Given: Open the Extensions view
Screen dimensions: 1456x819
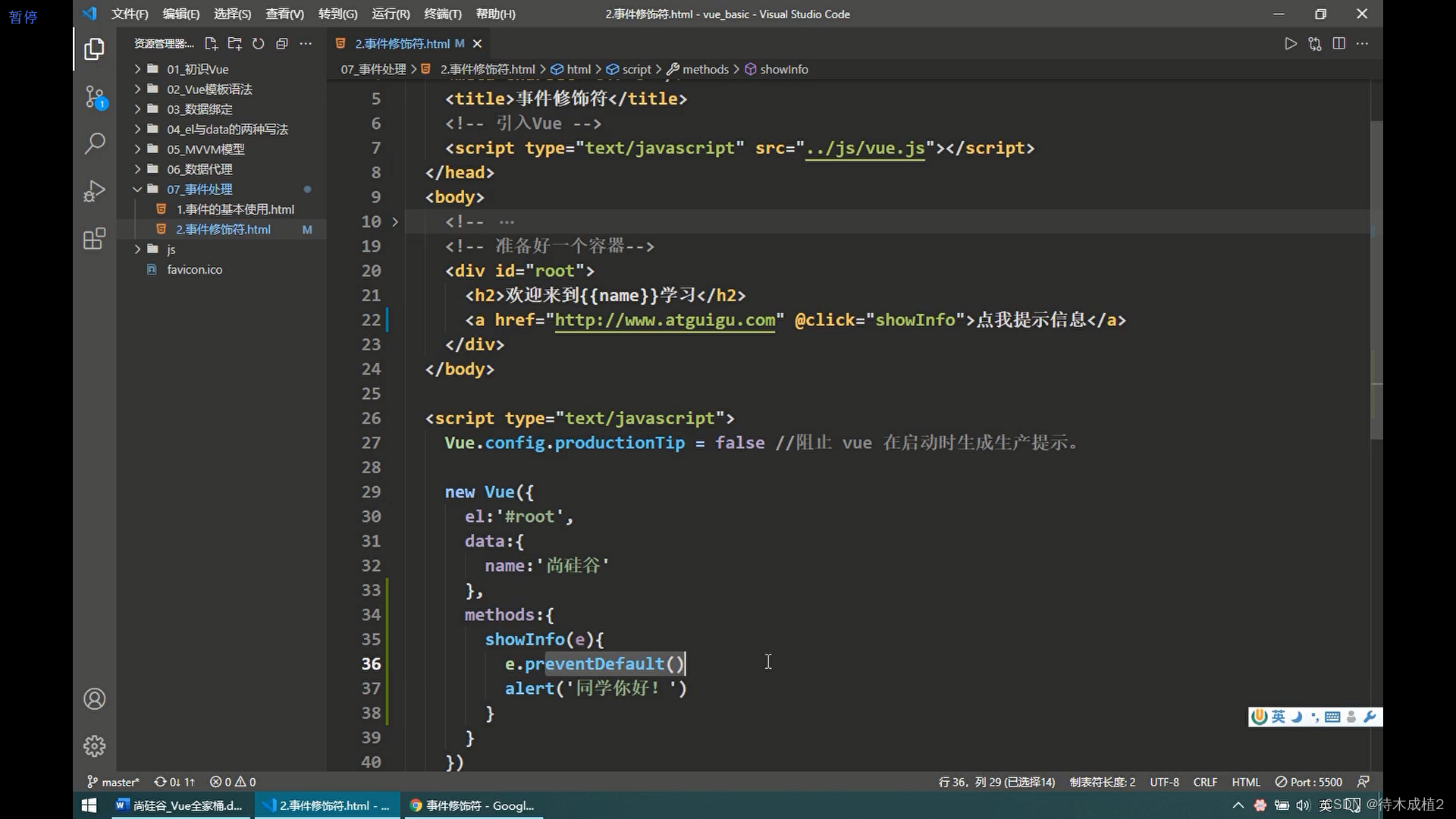Looking at the screenshot, I should pos(94,239).
